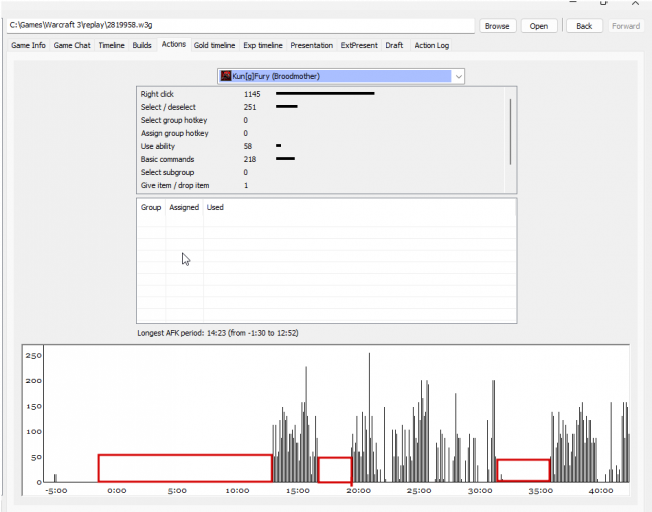The height and width of the screenshot is (512, 652).
Task: Switch to the Builds tab
Action: [x=142, y=45]
